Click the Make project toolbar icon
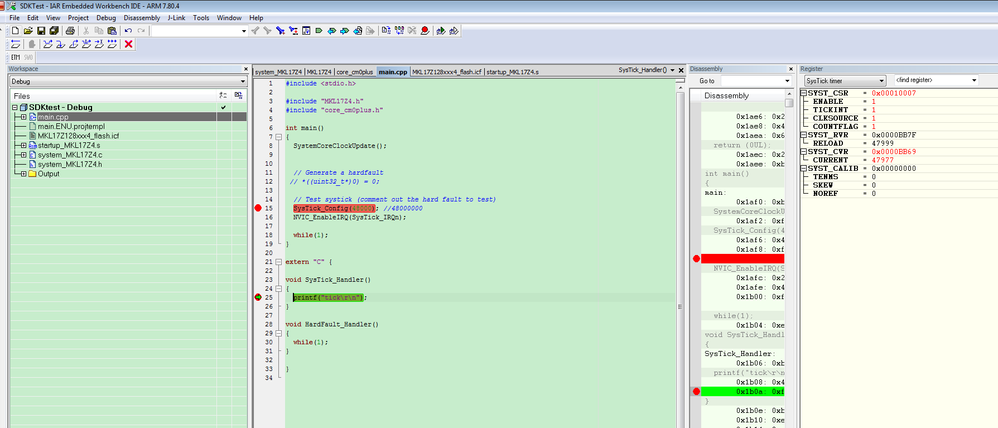998x428 pixels. (x=400, y=30)
